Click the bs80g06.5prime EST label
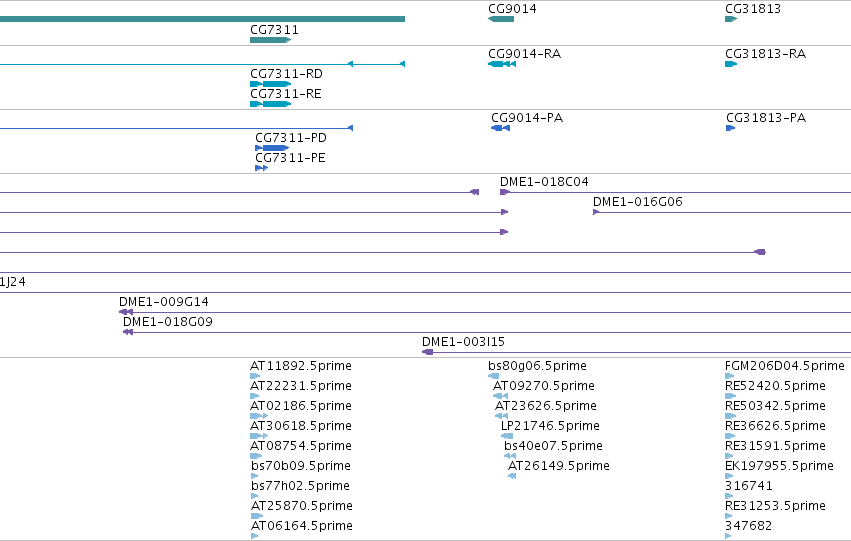Screen dimensions: 851x541 click(x=537, y=366)
